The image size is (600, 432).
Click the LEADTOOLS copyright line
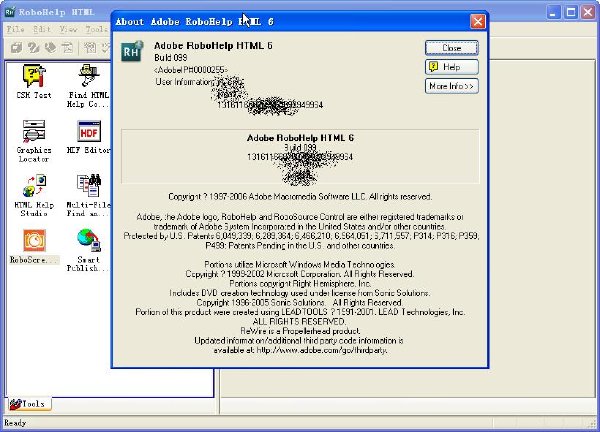point(300,312)
